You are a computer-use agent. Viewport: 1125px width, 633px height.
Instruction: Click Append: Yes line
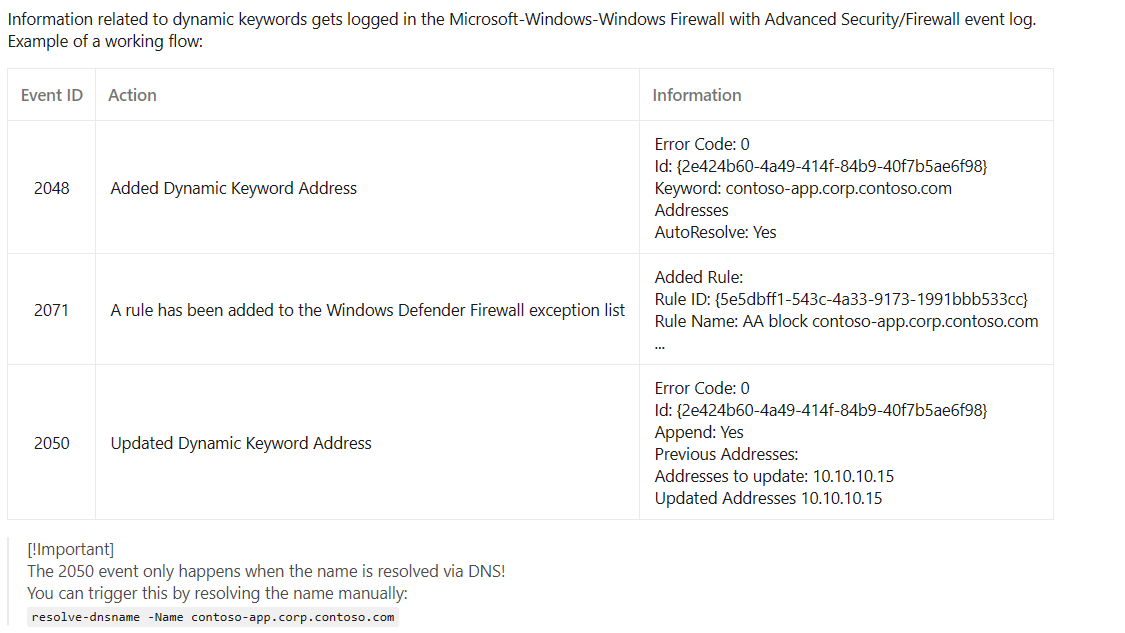click(699, 432)
